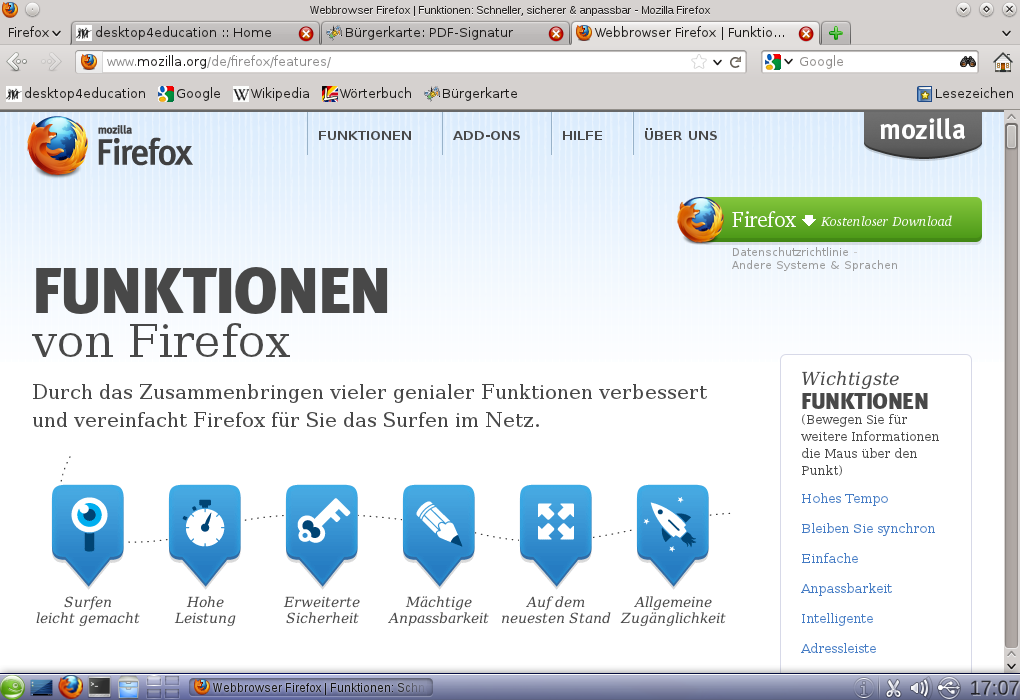The height and width of the screenshot is (700, 1020).
Task: Start search with the binoculars icon
Action: 968,62
